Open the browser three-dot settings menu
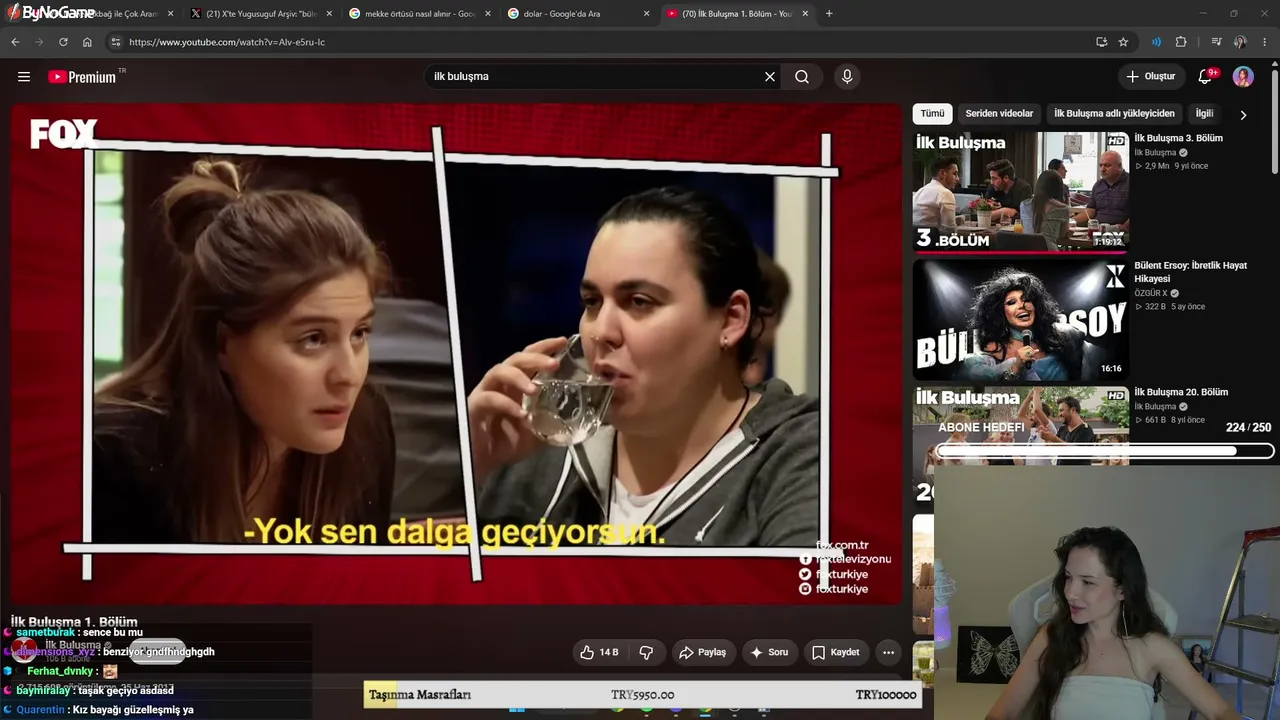 [x=1265, y=42]
